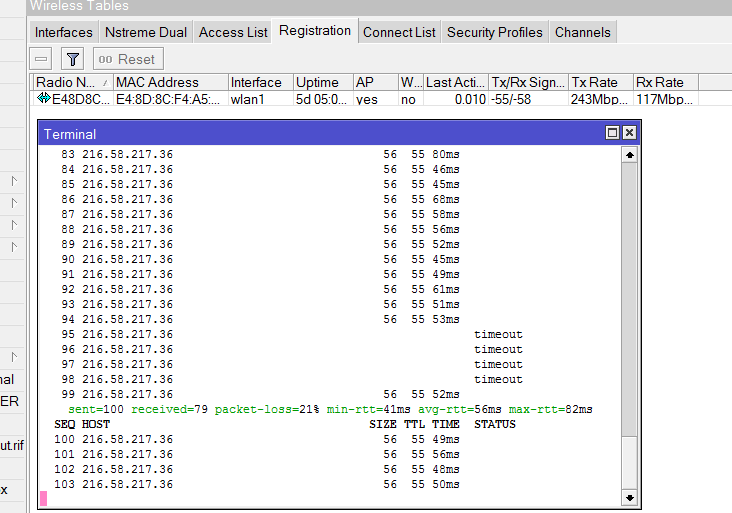Open the Connect List tab
Viewport: 732px width, 513px height.
pyautogui.click(x=399, y=32)
